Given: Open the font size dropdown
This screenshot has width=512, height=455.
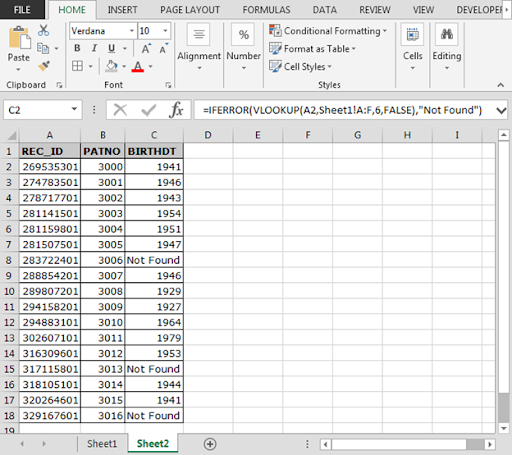Looking at the screenshot, I should tap(165, 31).
